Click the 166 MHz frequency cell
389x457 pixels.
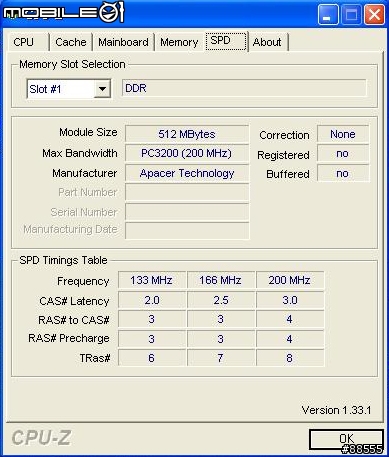(221, 280)
